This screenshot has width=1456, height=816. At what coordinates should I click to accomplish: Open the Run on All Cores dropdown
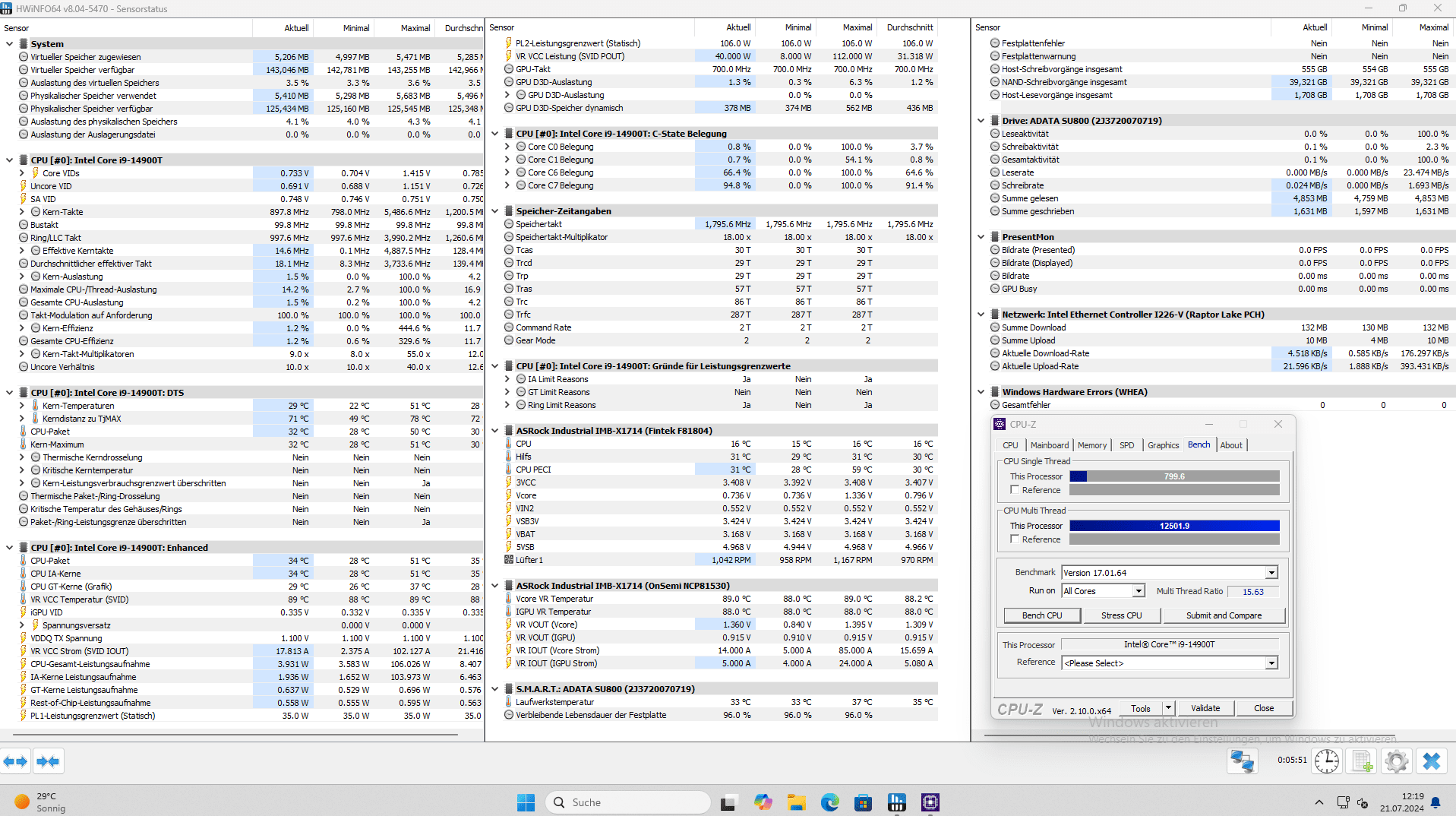(x=1139, y=591)
